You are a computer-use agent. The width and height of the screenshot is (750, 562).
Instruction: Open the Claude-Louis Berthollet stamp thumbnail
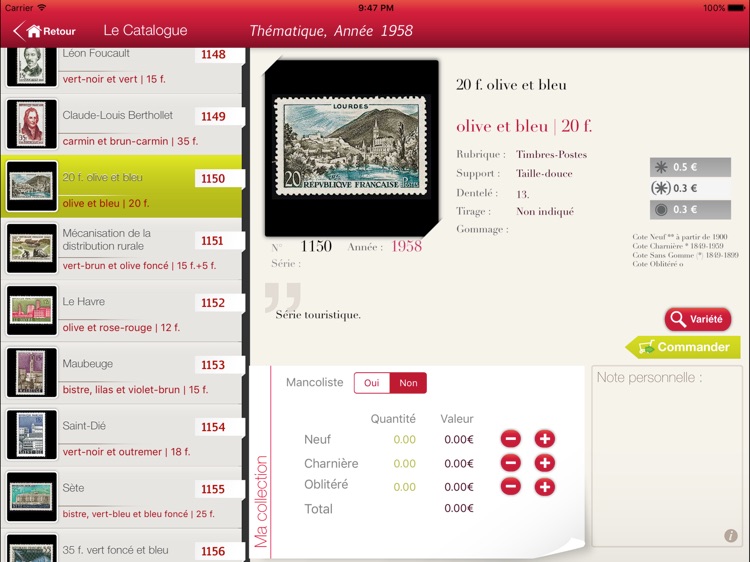(x=32, y=124)
